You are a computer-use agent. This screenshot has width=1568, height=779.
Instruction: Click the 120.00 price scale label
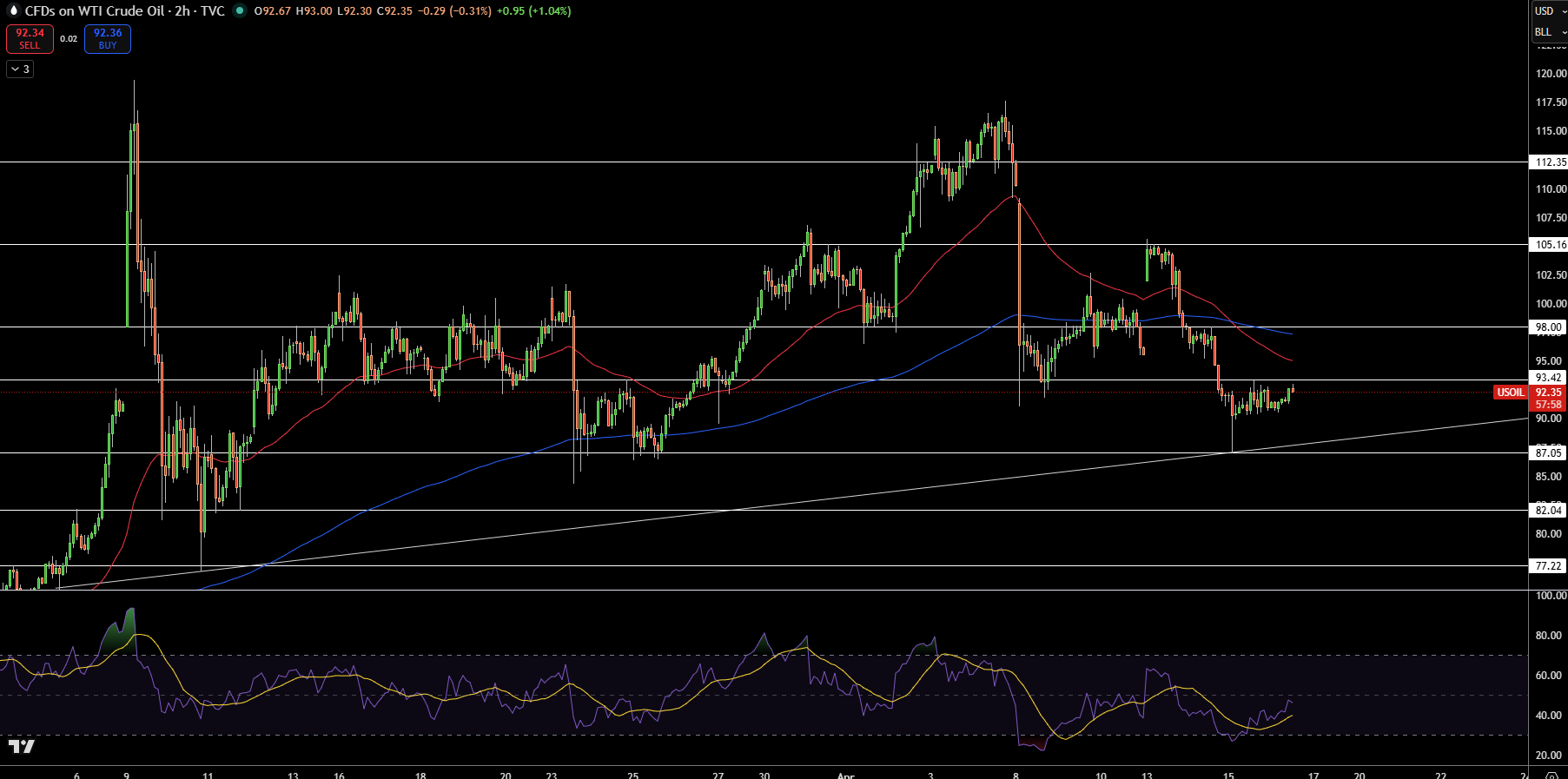pyautogui.click(x=1551, y=74)
